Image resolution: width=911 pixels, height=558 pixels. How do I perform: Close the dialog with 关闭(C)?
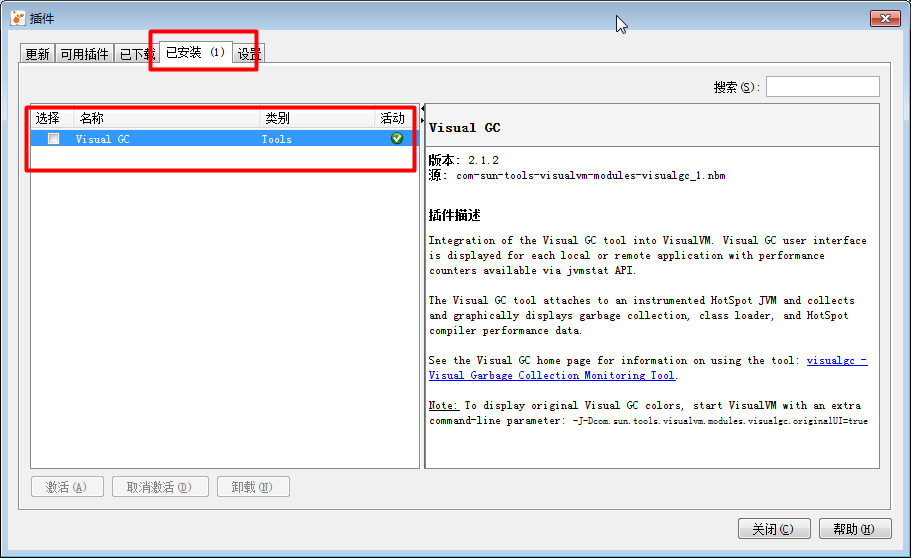774,528
